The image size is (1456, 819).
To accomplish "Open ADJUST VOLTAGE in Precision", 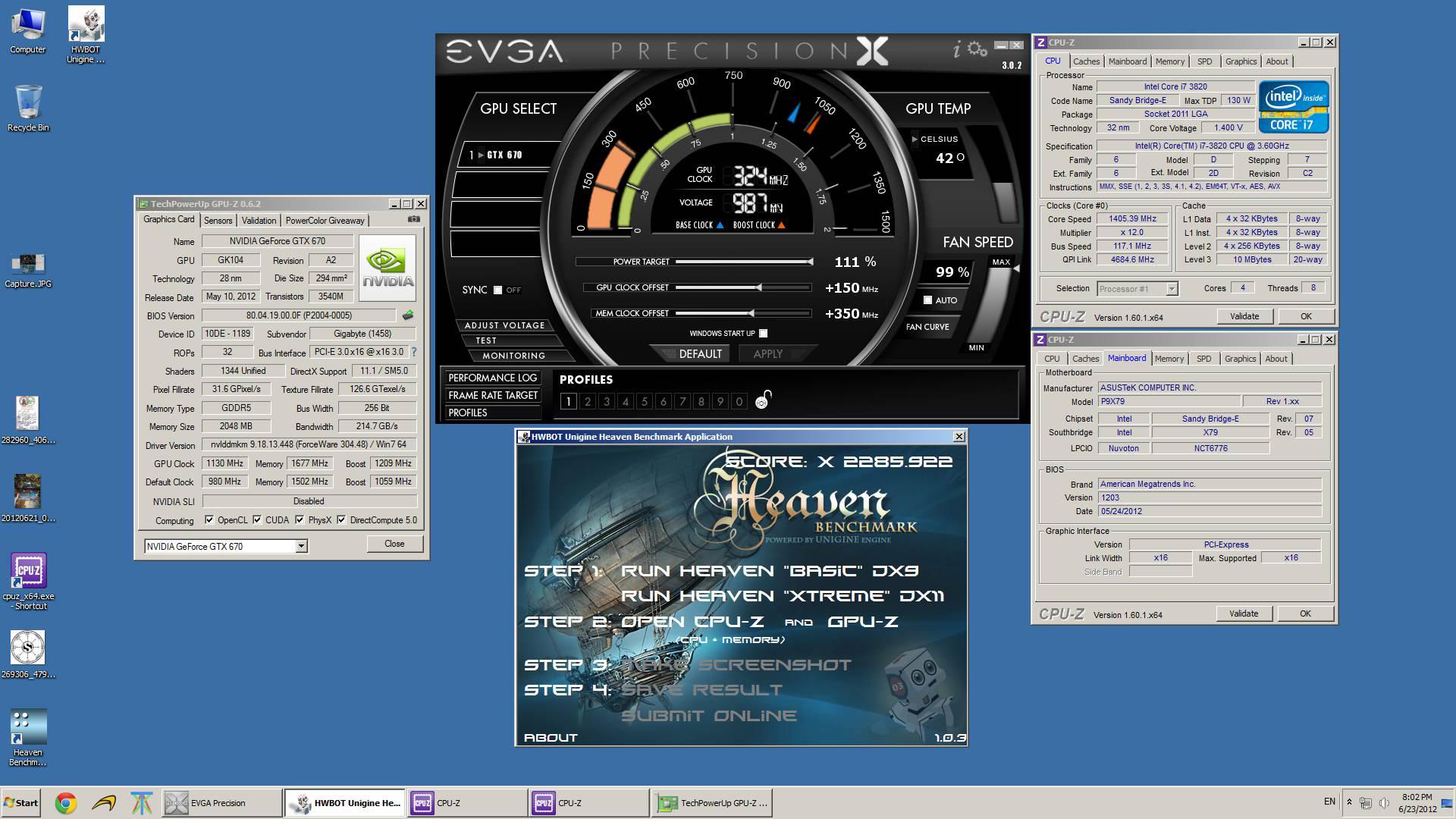I will pyautogui.click(x=505, y=325).
